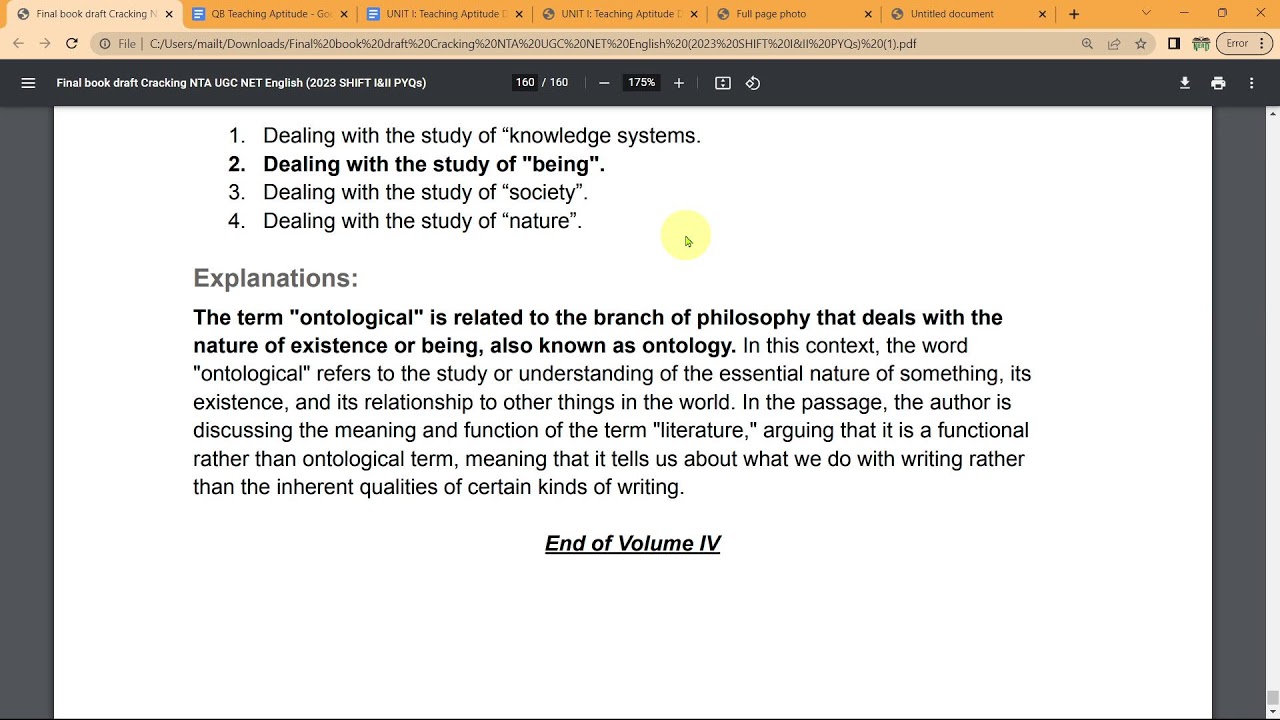Click the address bar file URL

click(x=533, y=44)
